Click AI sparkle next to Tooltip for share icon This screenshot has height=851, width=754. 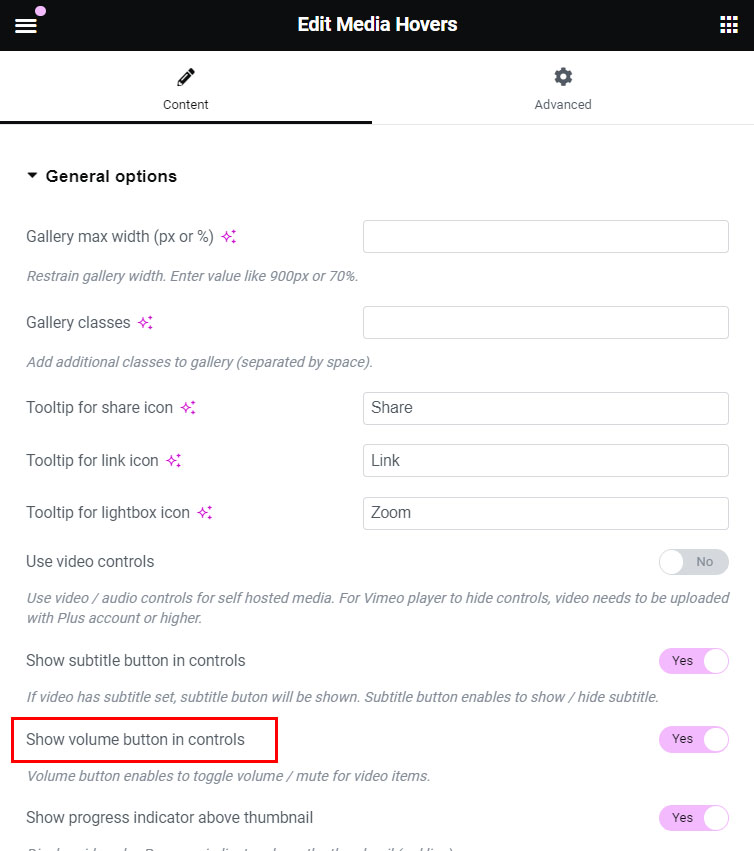[188, 408]
